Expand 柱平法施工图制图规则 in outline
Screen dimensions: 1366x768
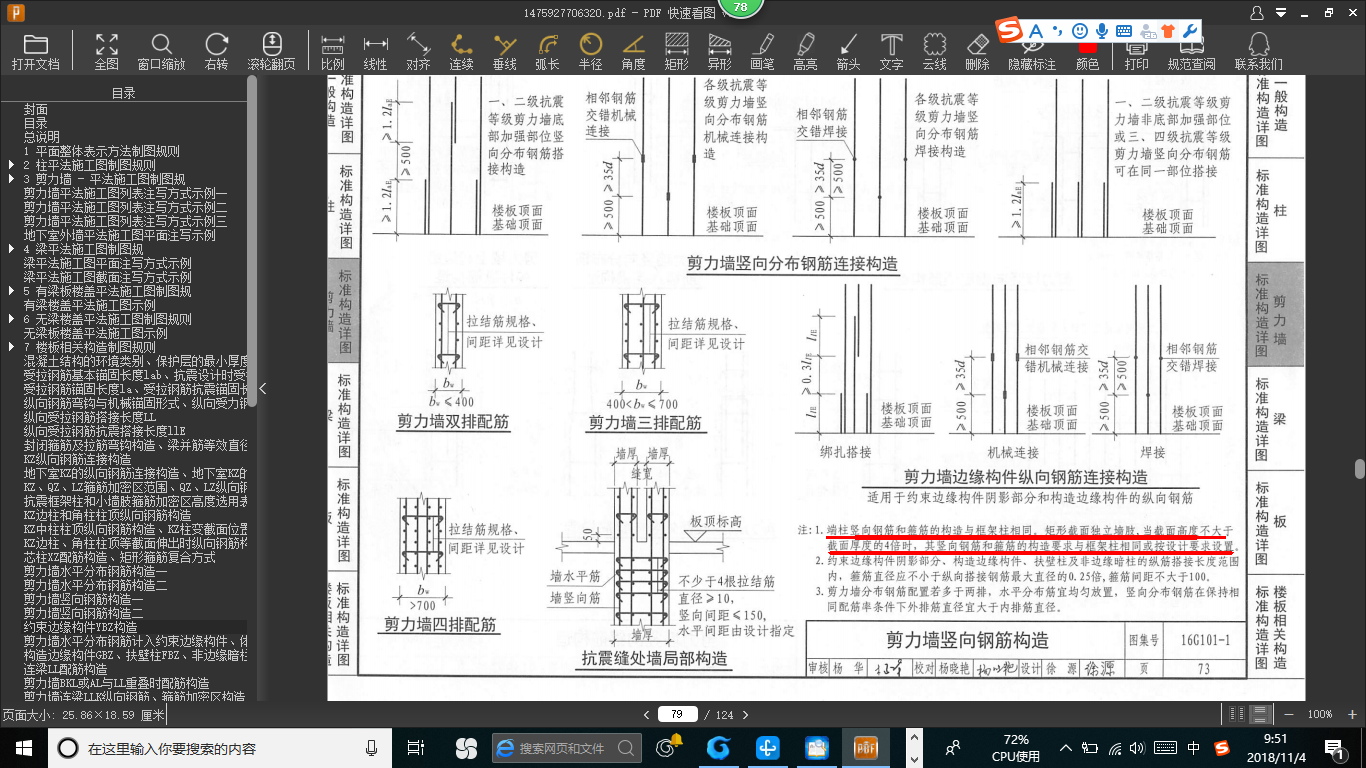tap(11, 165)
